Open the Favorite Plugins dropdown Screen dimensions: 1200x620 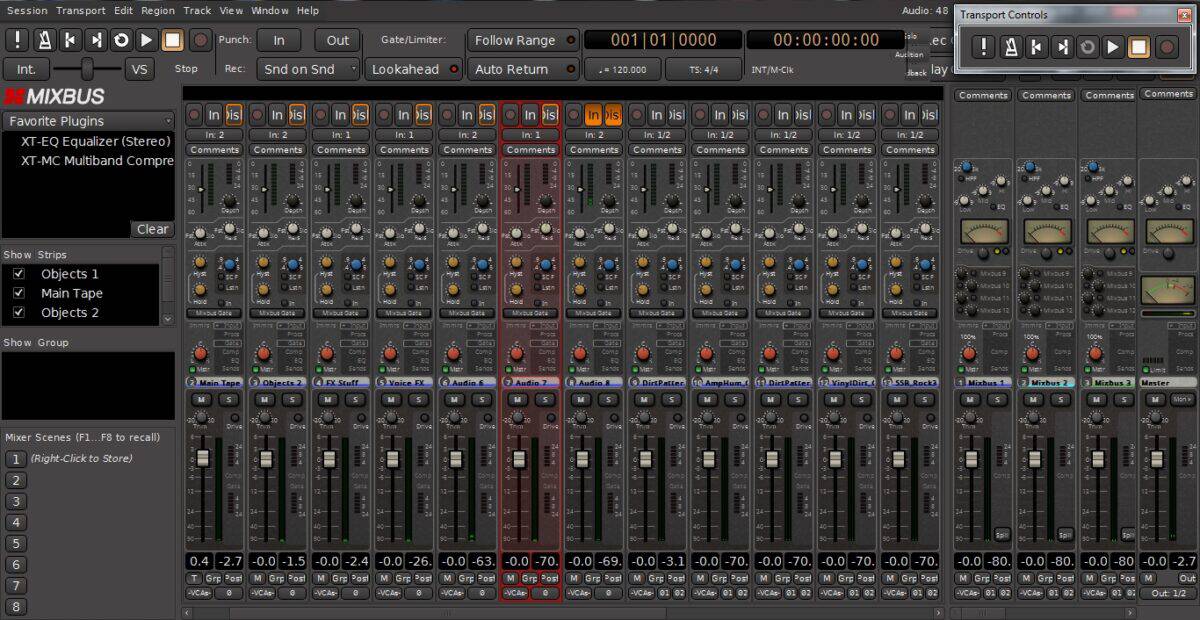pos(88,121)
